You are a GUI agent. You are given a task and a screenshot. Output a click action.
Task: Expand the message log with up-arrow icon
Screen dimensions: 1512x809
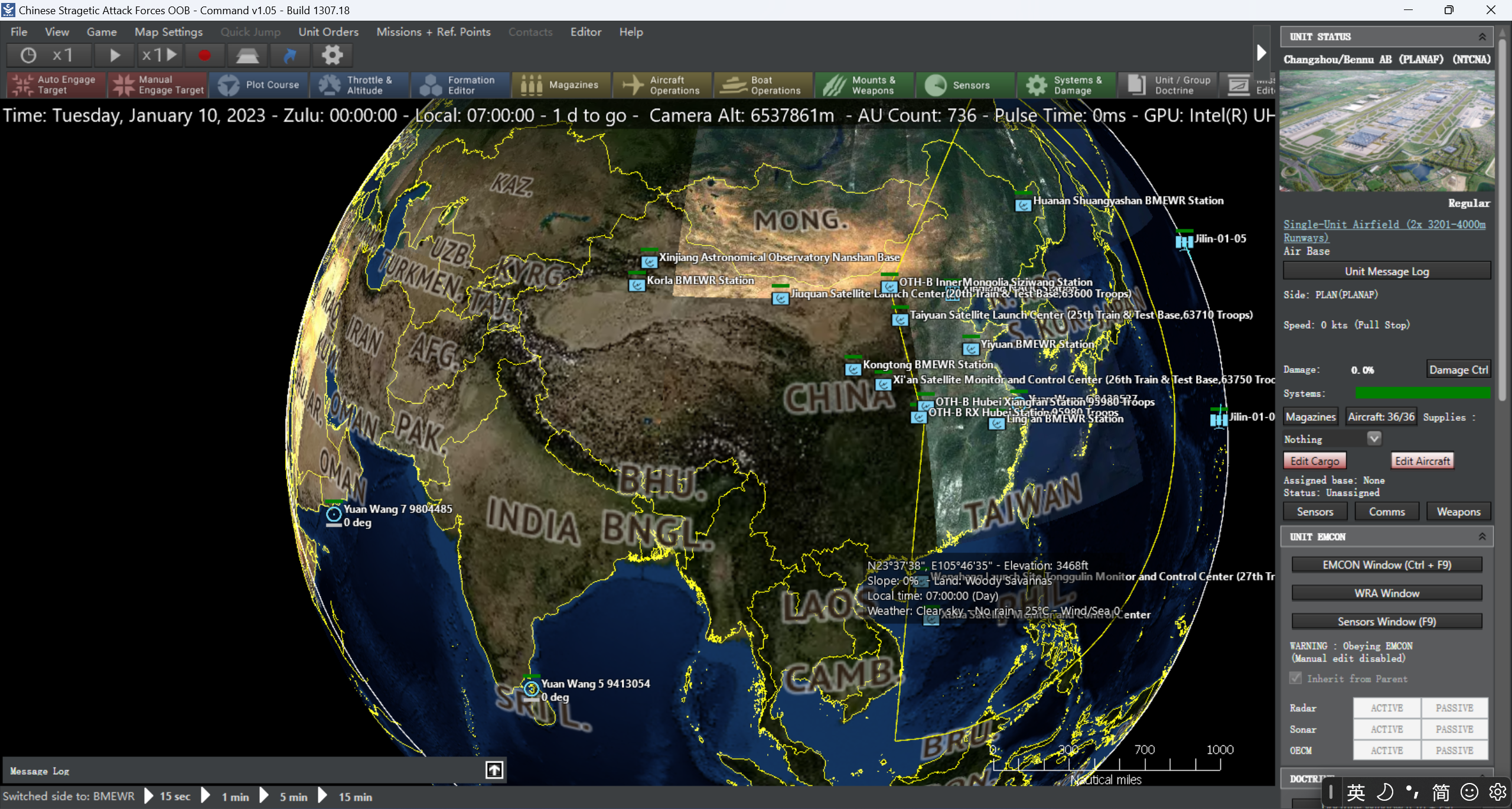click(494, 769)
